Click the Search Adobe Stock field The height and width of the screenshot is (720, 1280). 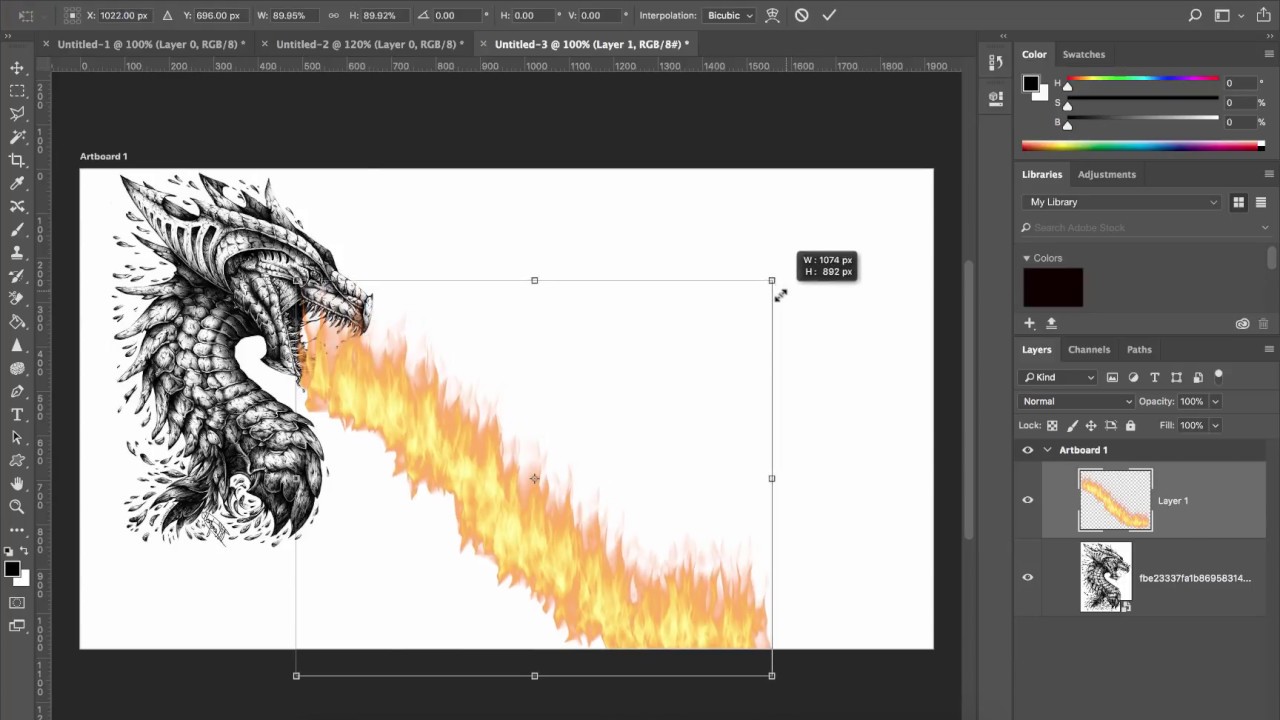[x=1145, y=228]
